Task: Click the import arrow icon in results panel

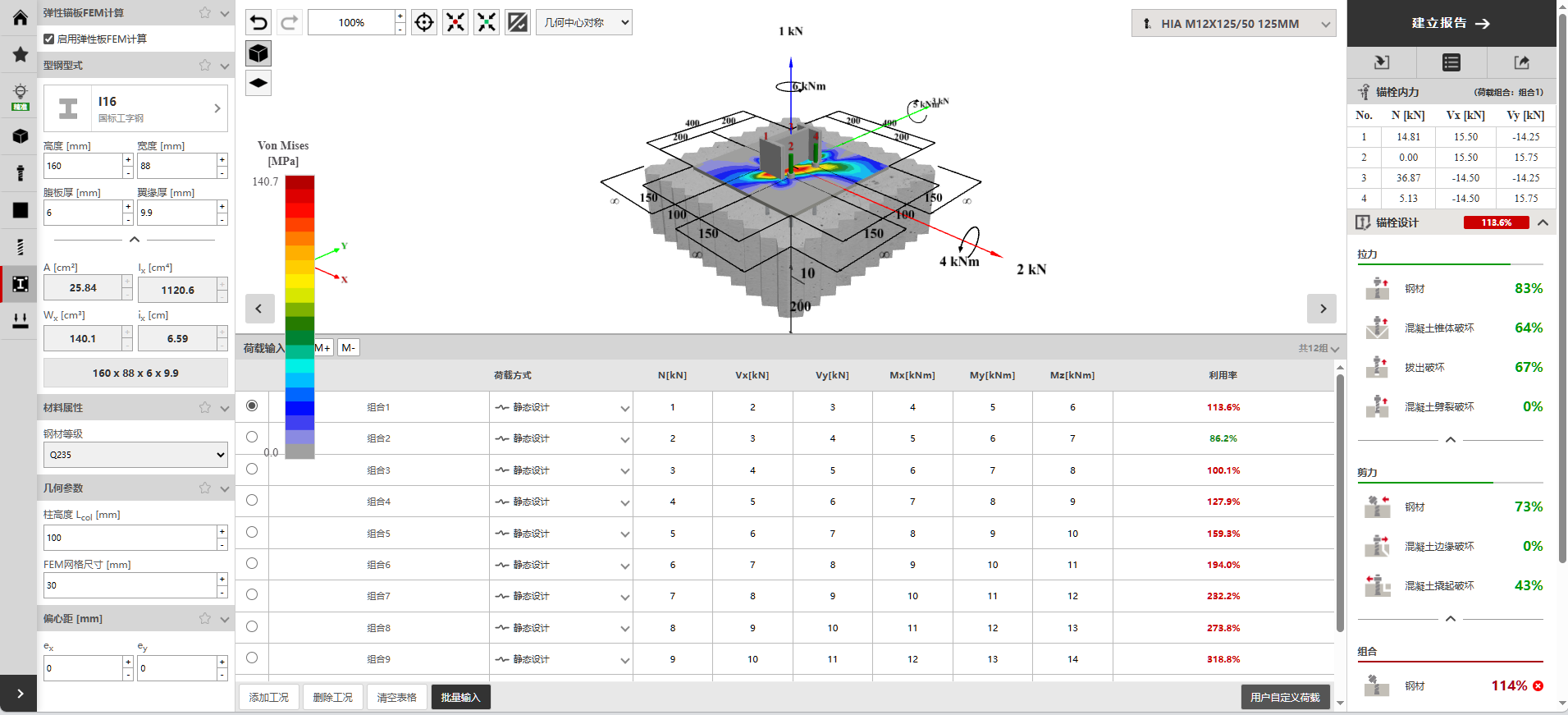Action: [x=1382, y=62]
